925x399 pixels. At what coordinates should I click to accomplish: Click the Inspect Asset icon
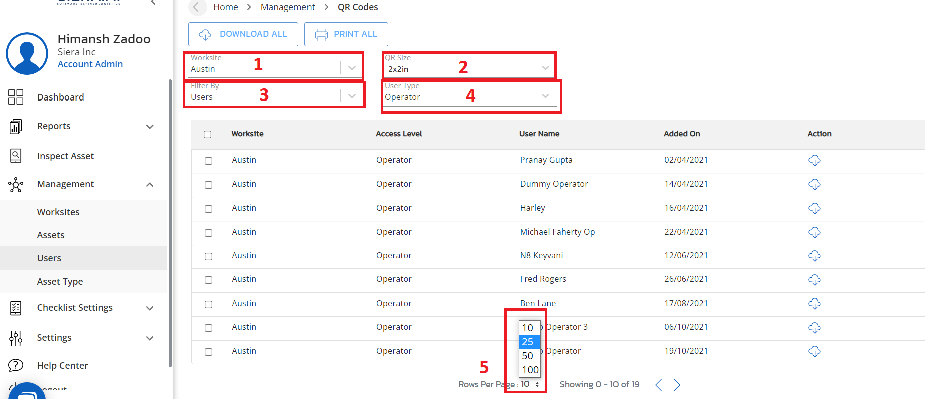click(16, 156)
